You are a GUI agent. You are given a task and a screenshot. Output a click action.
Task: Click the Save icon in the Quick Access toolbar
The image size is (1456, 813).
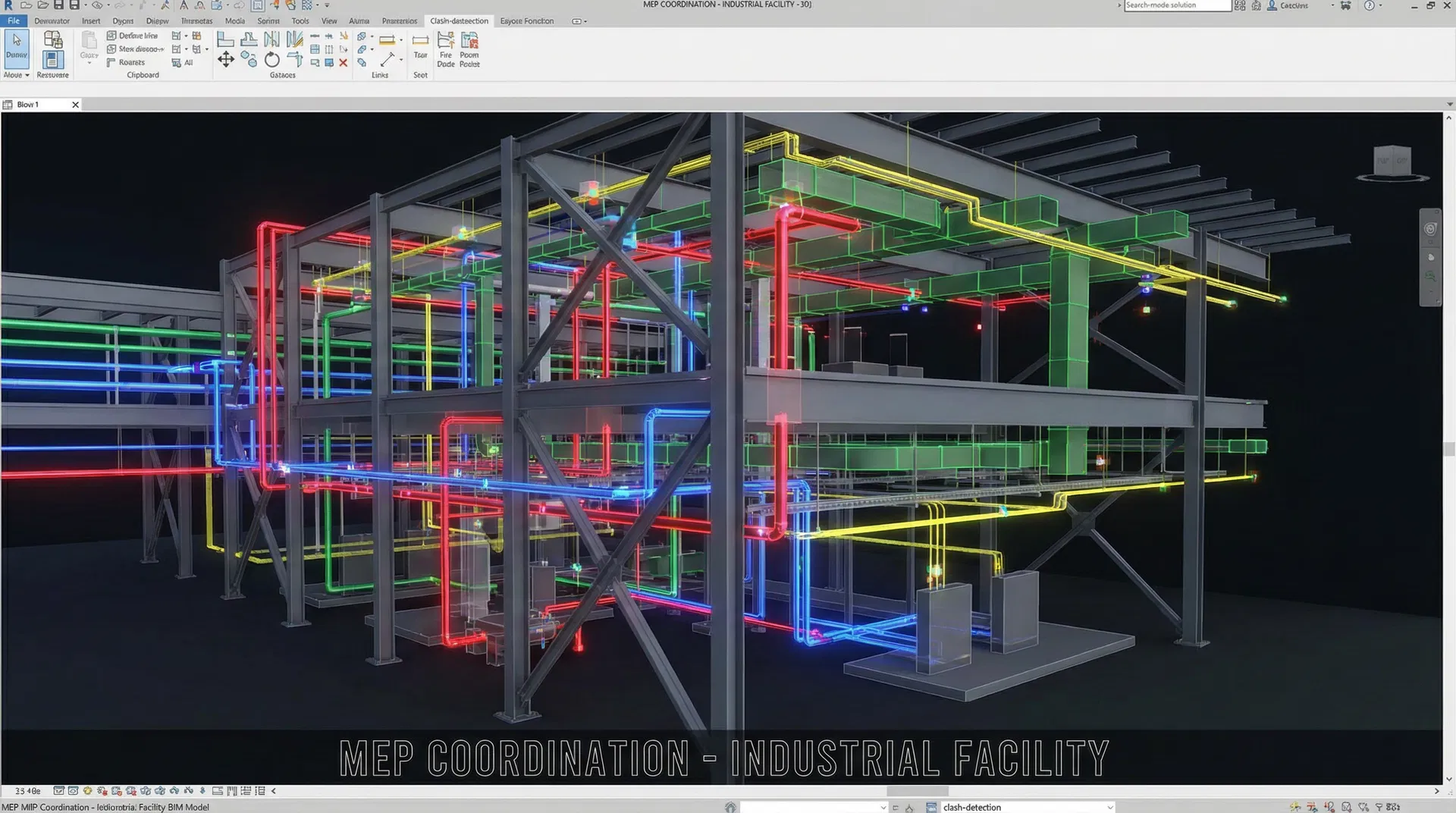59,6
